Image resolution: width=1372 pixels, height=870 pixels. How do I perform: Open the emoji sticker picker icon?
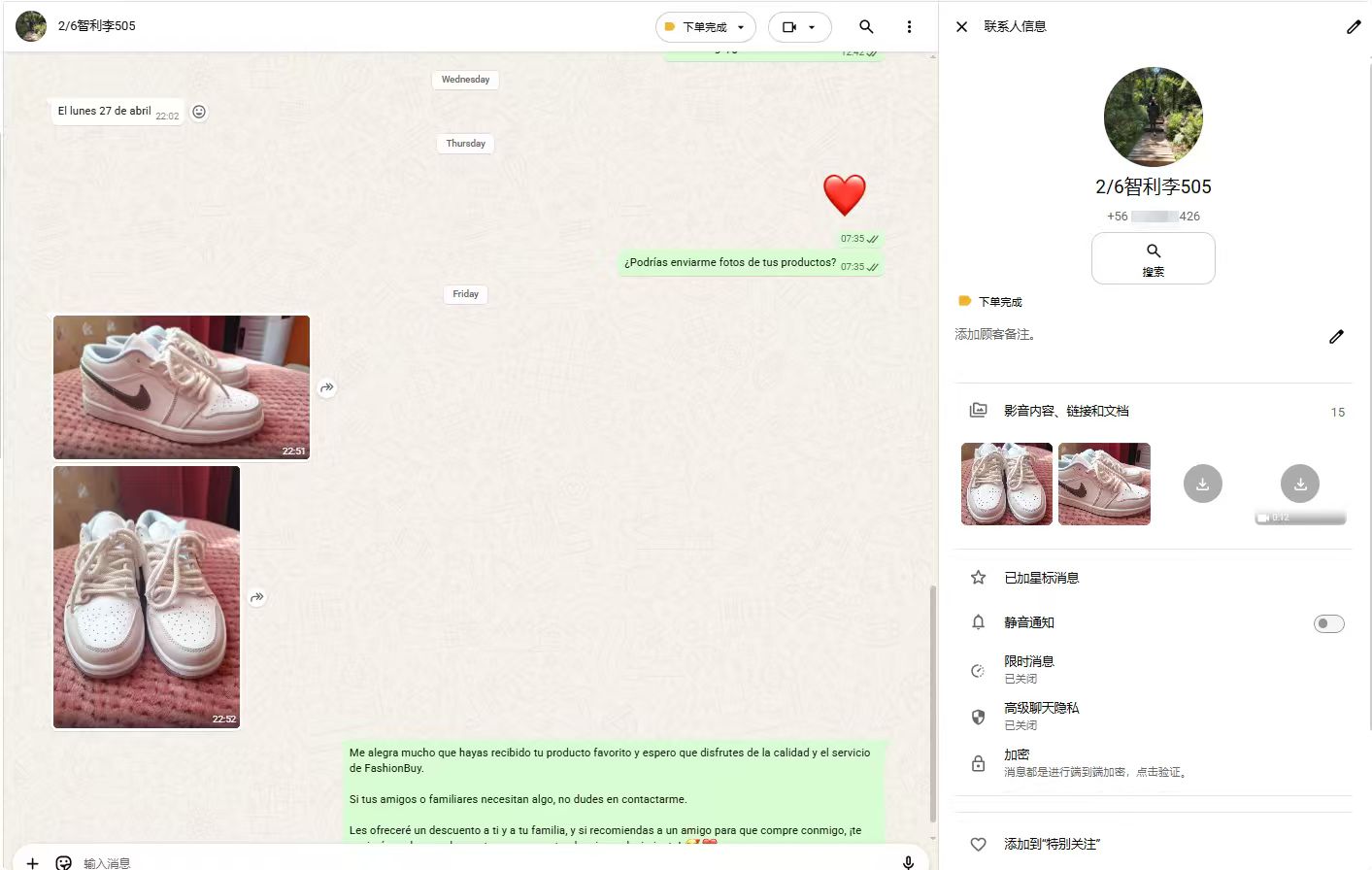tap(64, 862)
